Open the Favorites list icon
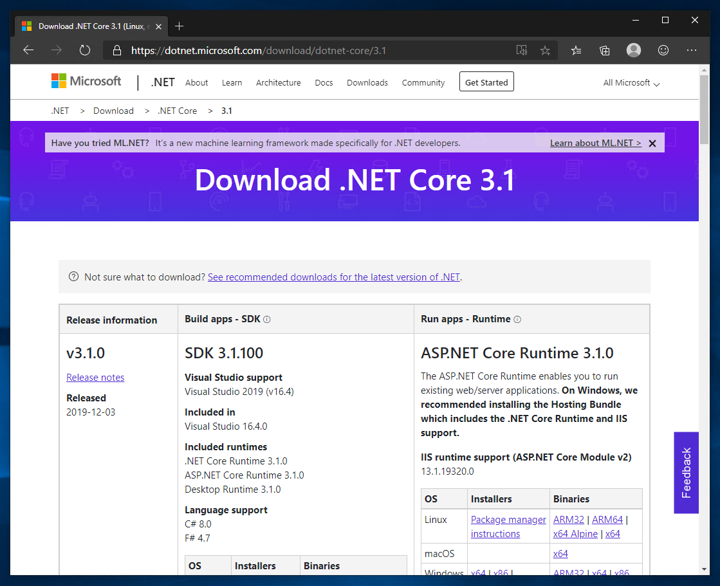Image resolution: width=720 pixels, height=586 pixels. click(576, 51)
